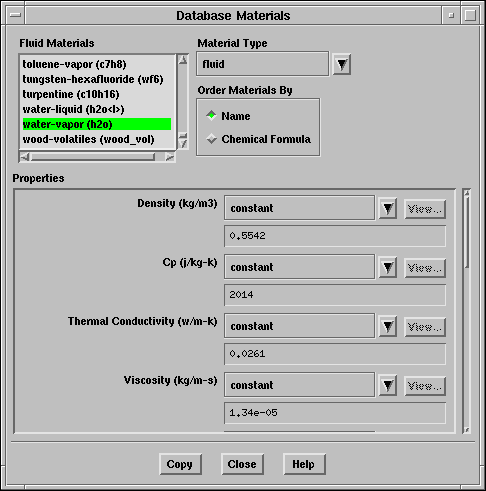The width and height of the screenshot is (486, 491).
Task: Open the Material Type dropdown arrow
Action: pyautogui.click(x=342, y=64)
